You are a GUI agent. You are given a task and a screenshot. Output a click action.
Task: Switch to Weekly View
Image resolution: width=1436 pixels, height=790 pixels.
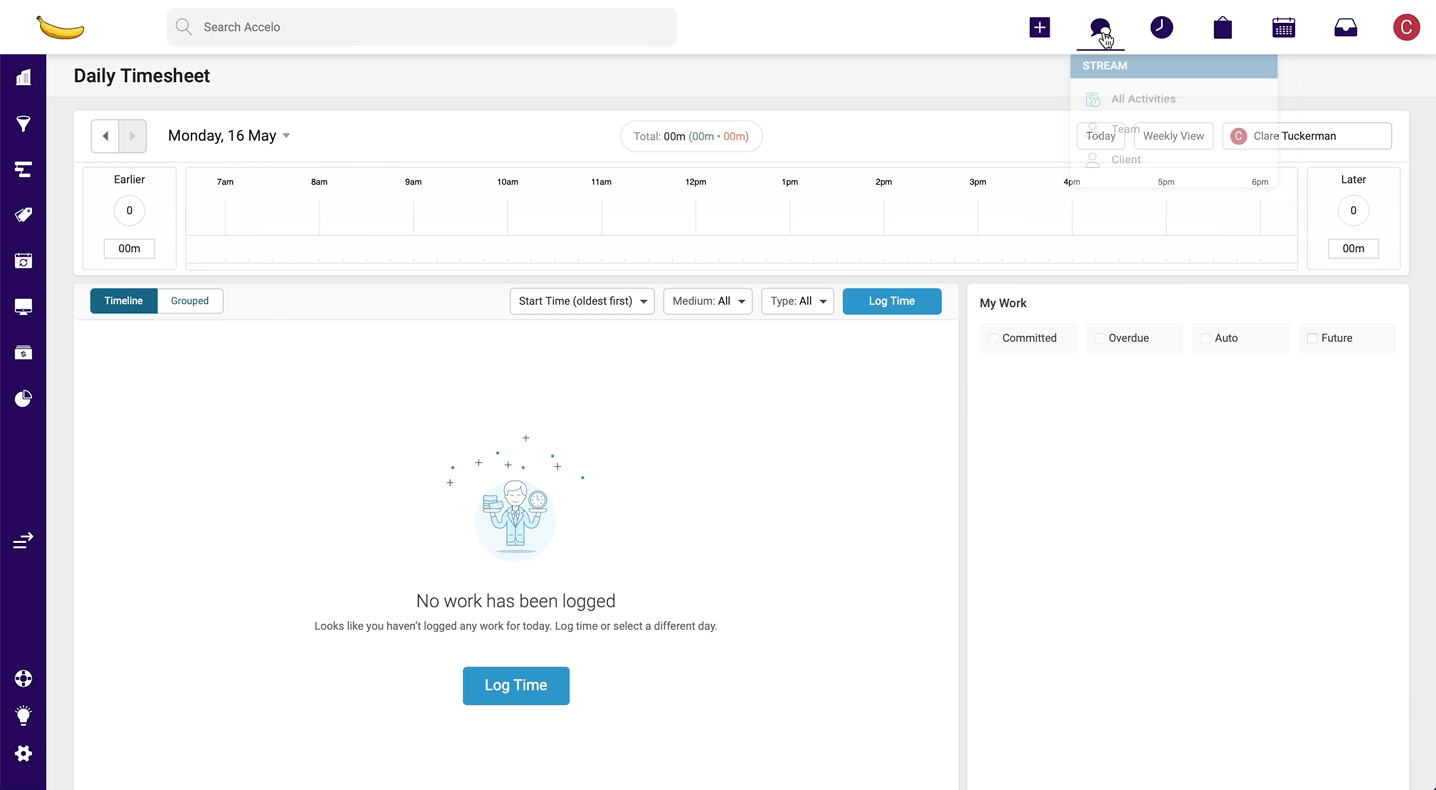(x=1173, y=136)
